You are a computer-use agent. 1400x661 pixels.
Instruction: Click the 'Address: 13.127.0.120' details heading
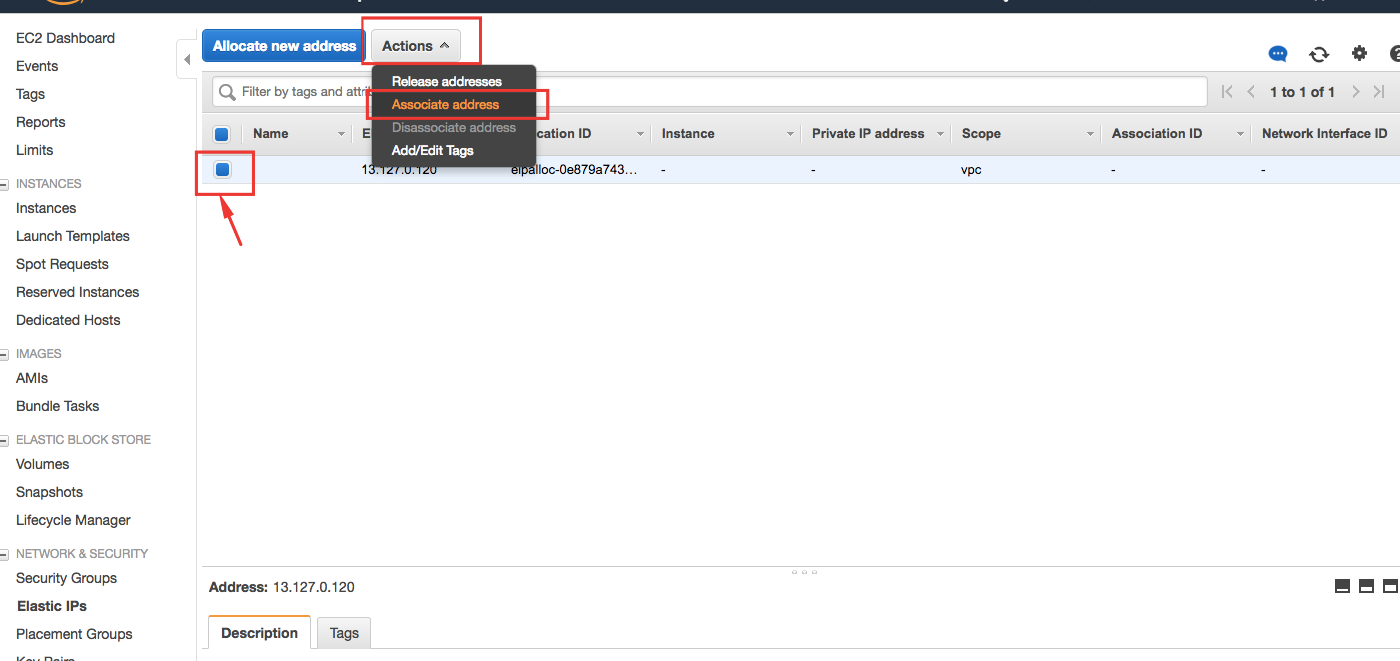point(282,587)
